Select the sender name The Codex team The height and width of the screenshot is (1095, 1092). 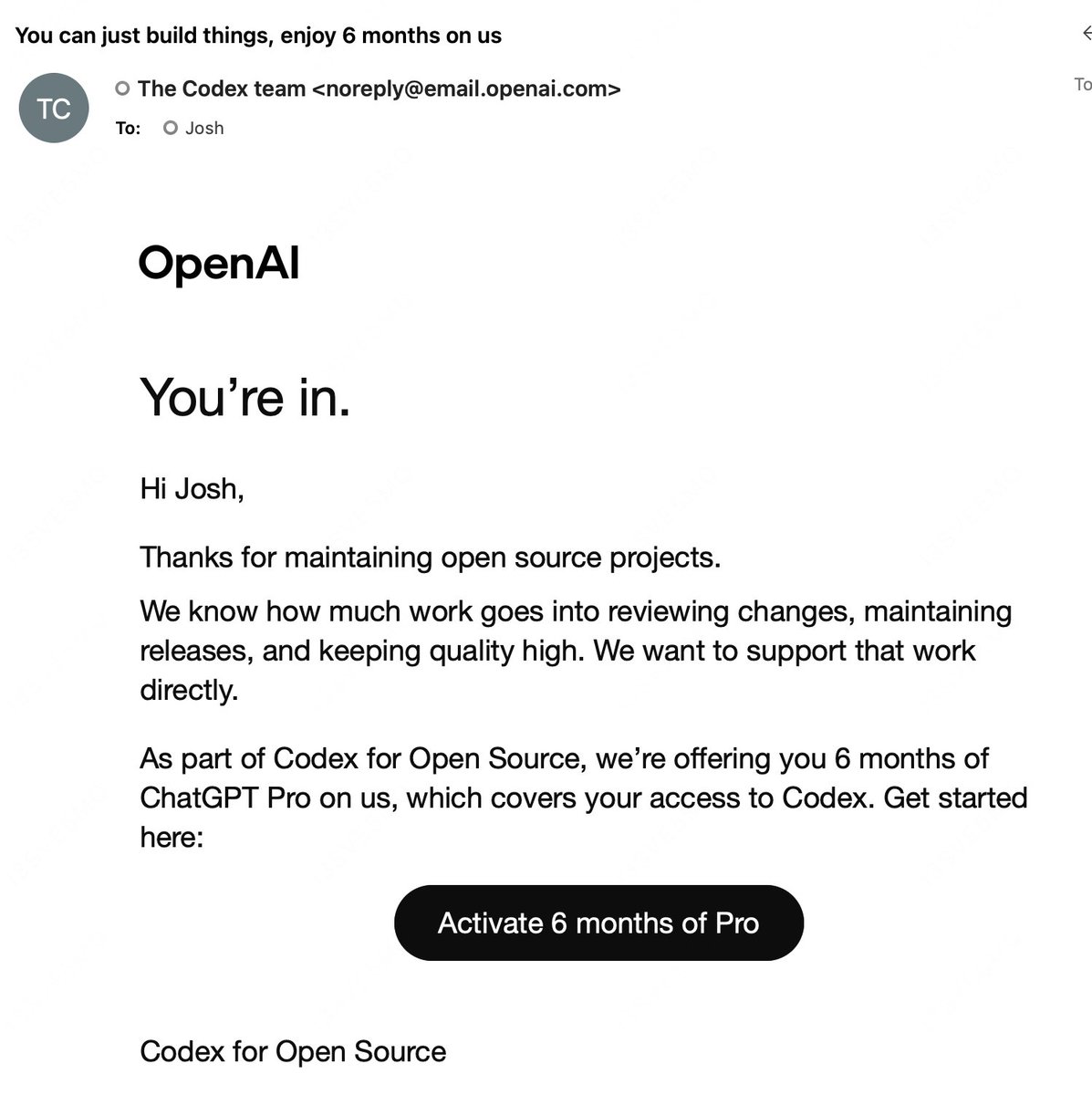[x=222, y=89]
